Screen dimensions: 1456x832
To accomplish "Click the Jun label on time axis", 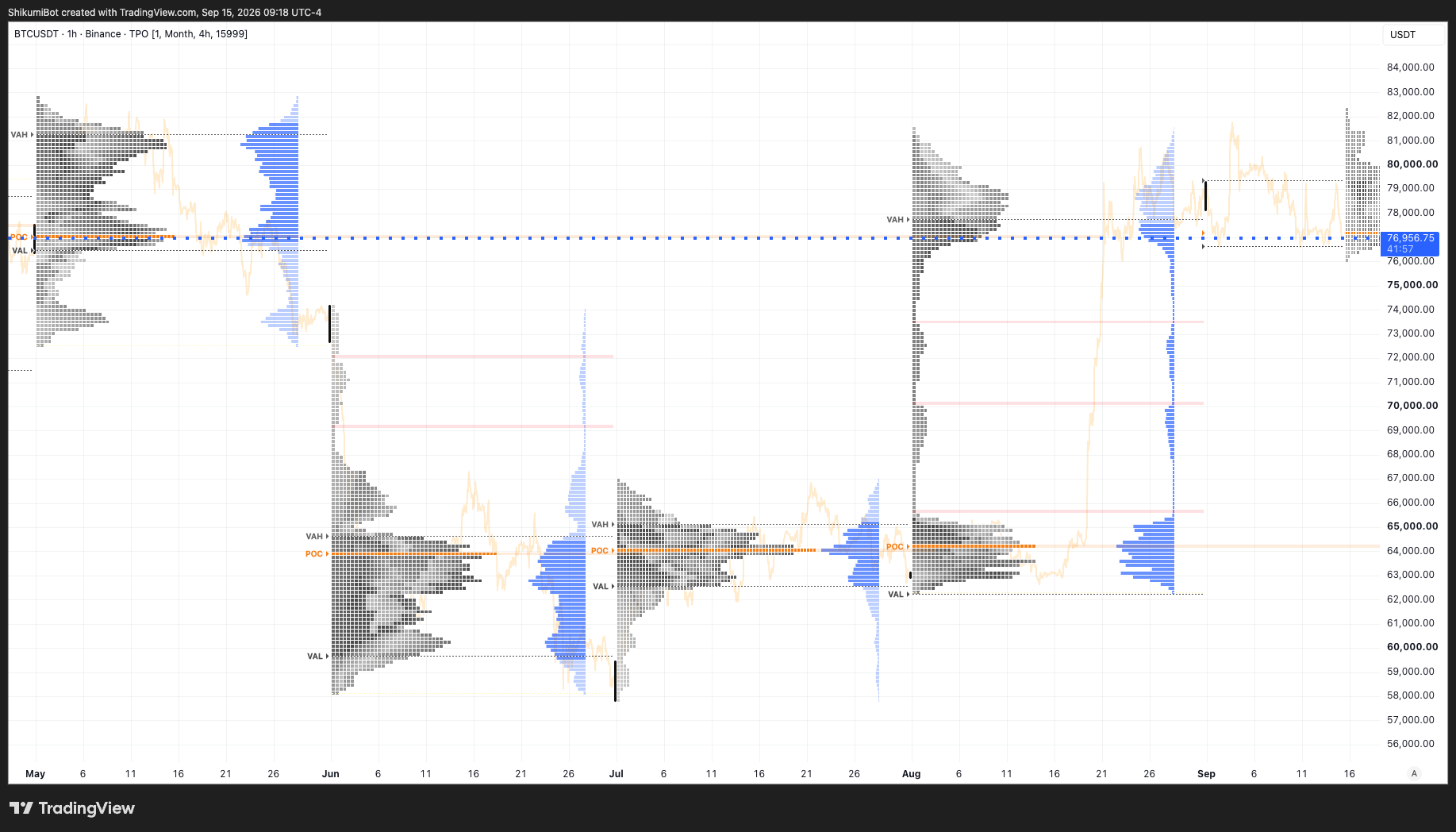I will 331,774.
